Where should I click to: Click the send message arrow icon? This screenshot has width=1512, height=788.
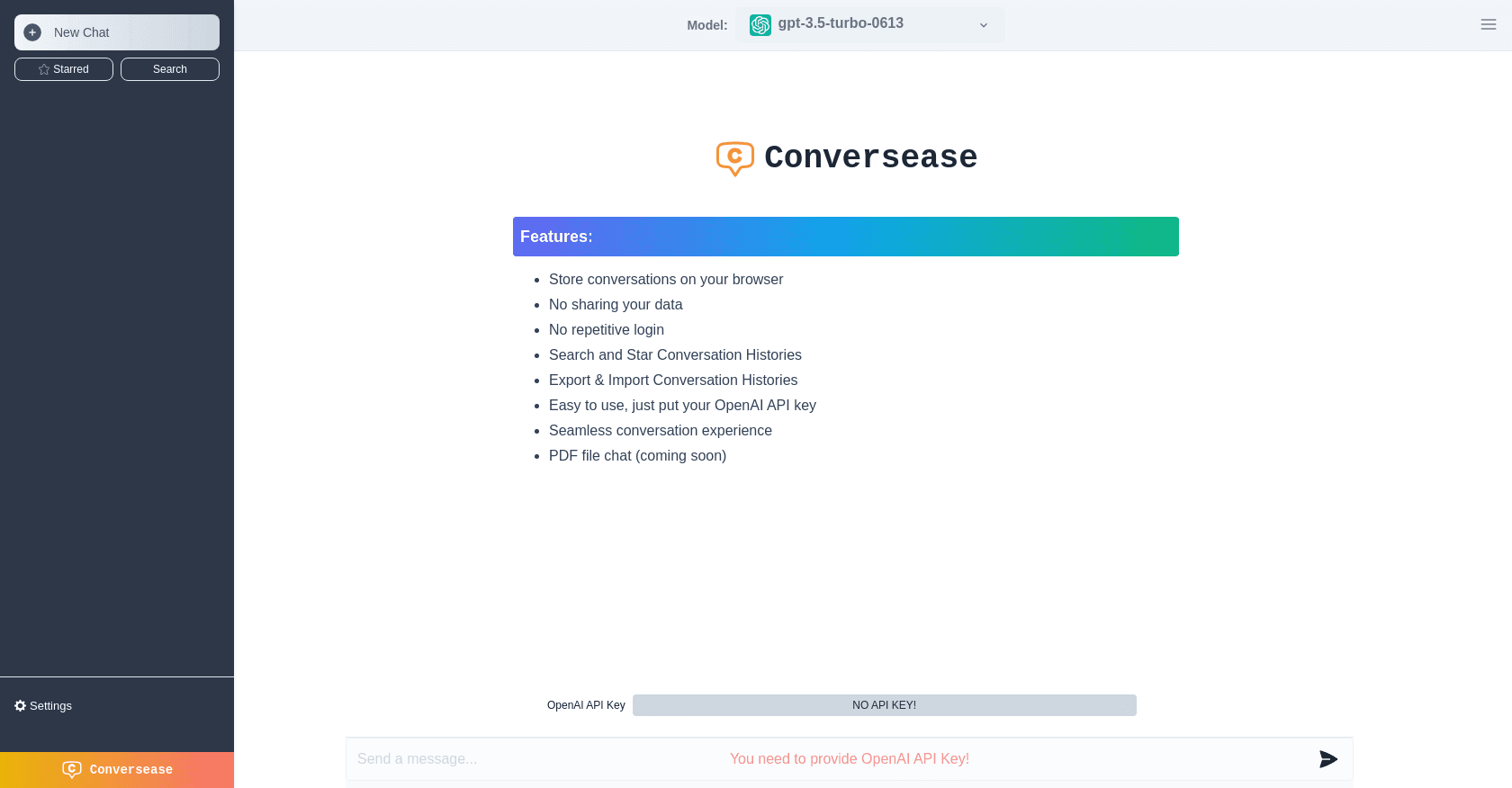tap(1328, 759)
